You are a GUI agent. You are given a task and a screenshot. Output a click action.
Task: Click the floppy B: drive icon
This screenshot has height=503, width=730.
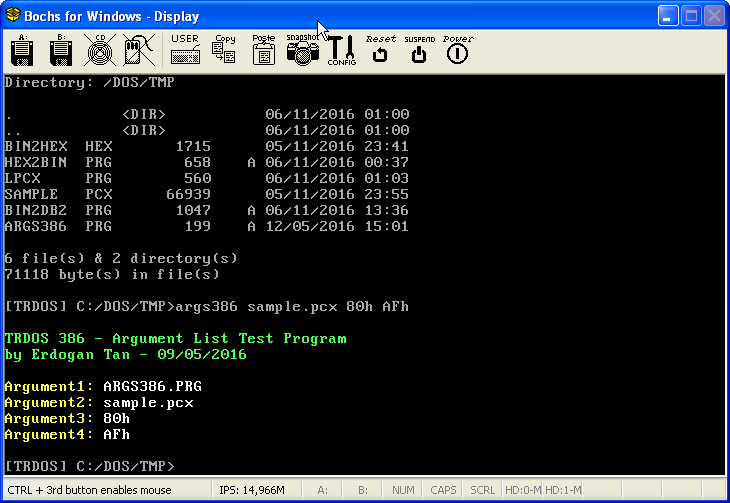click(x=61, y=50)
